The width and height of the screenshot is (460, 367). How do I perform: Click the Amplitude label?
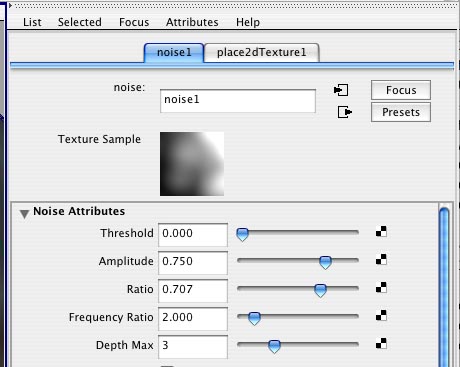pos(126,261)
